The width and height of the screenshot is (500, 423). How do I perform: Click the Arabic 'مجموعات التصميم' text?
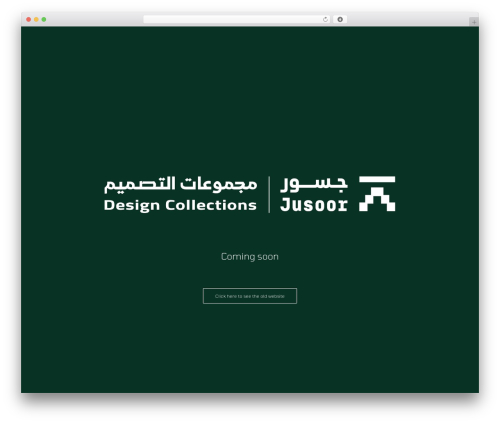coord(180,184)
